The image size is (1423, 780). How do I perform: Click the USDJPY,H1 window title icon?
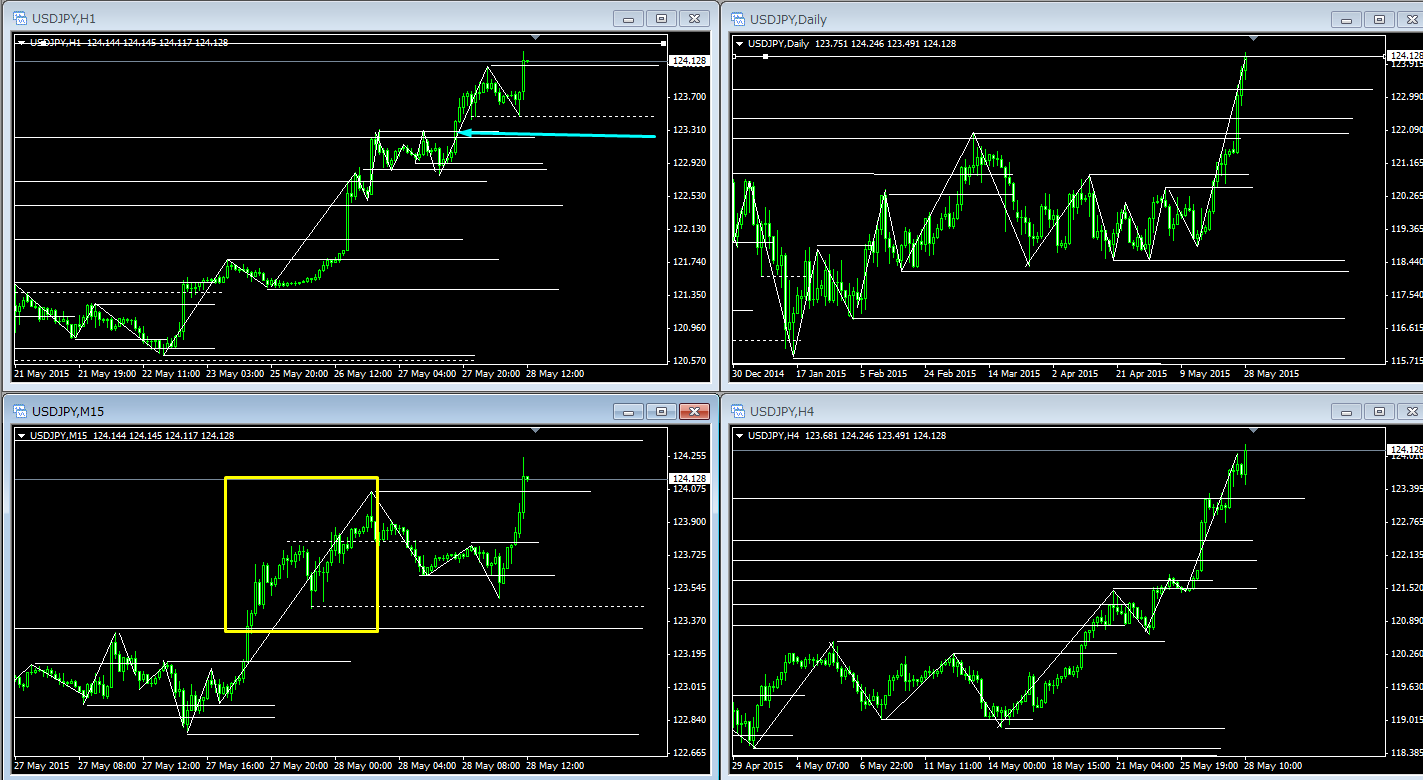(x=19, y=19)
